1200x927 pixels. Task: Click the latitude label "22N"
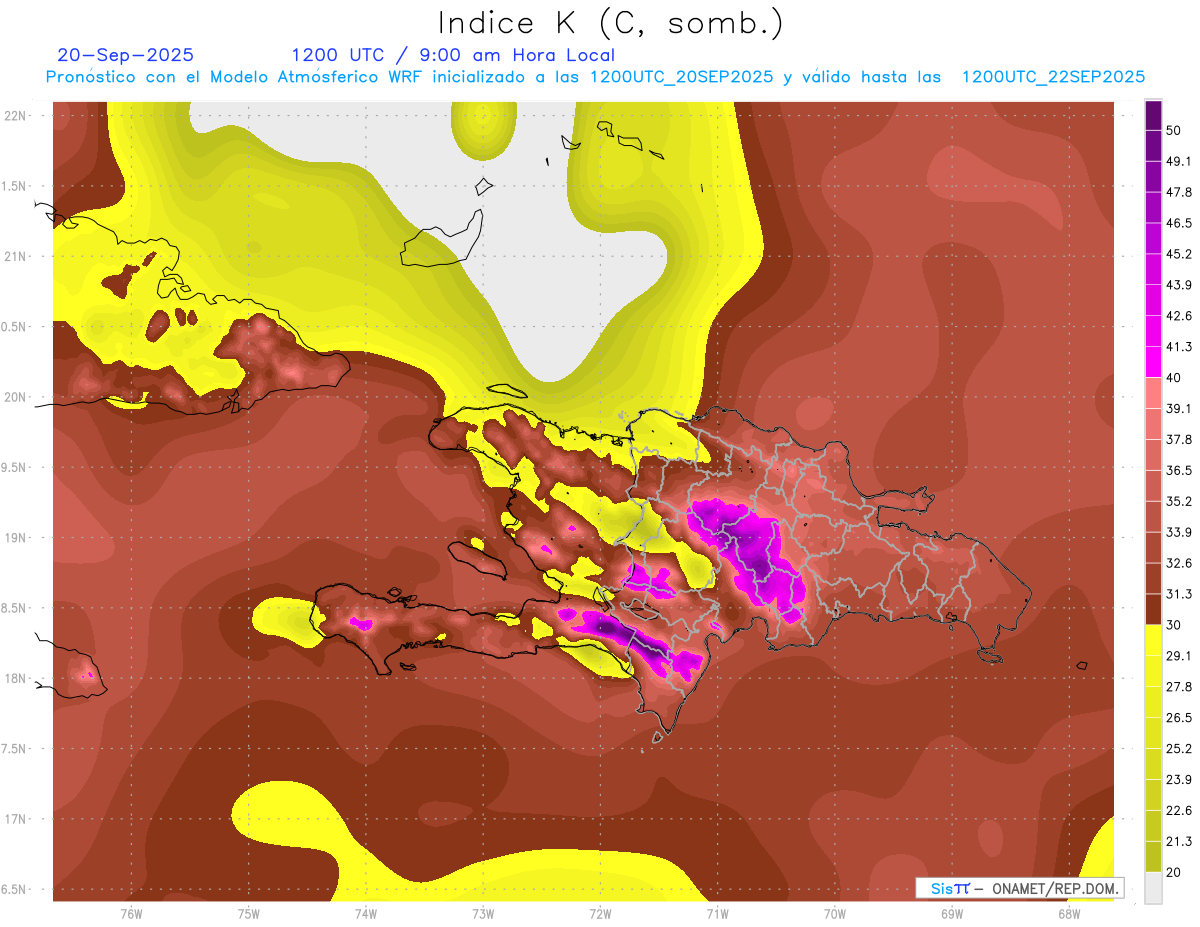(x=17, y=116)
